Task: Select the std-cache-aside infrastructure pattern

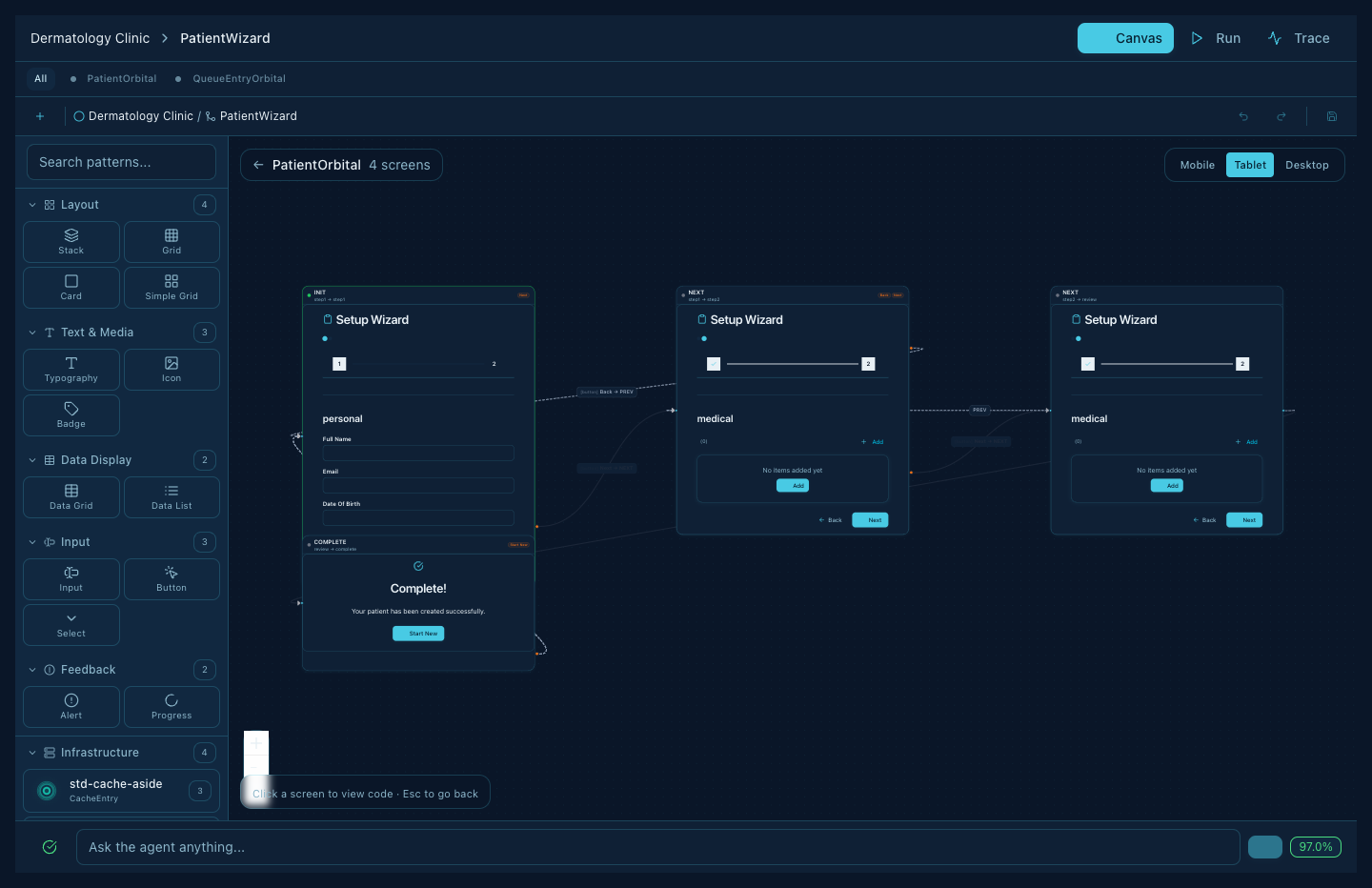Action: pyautogui.click(x=121, y=790)
